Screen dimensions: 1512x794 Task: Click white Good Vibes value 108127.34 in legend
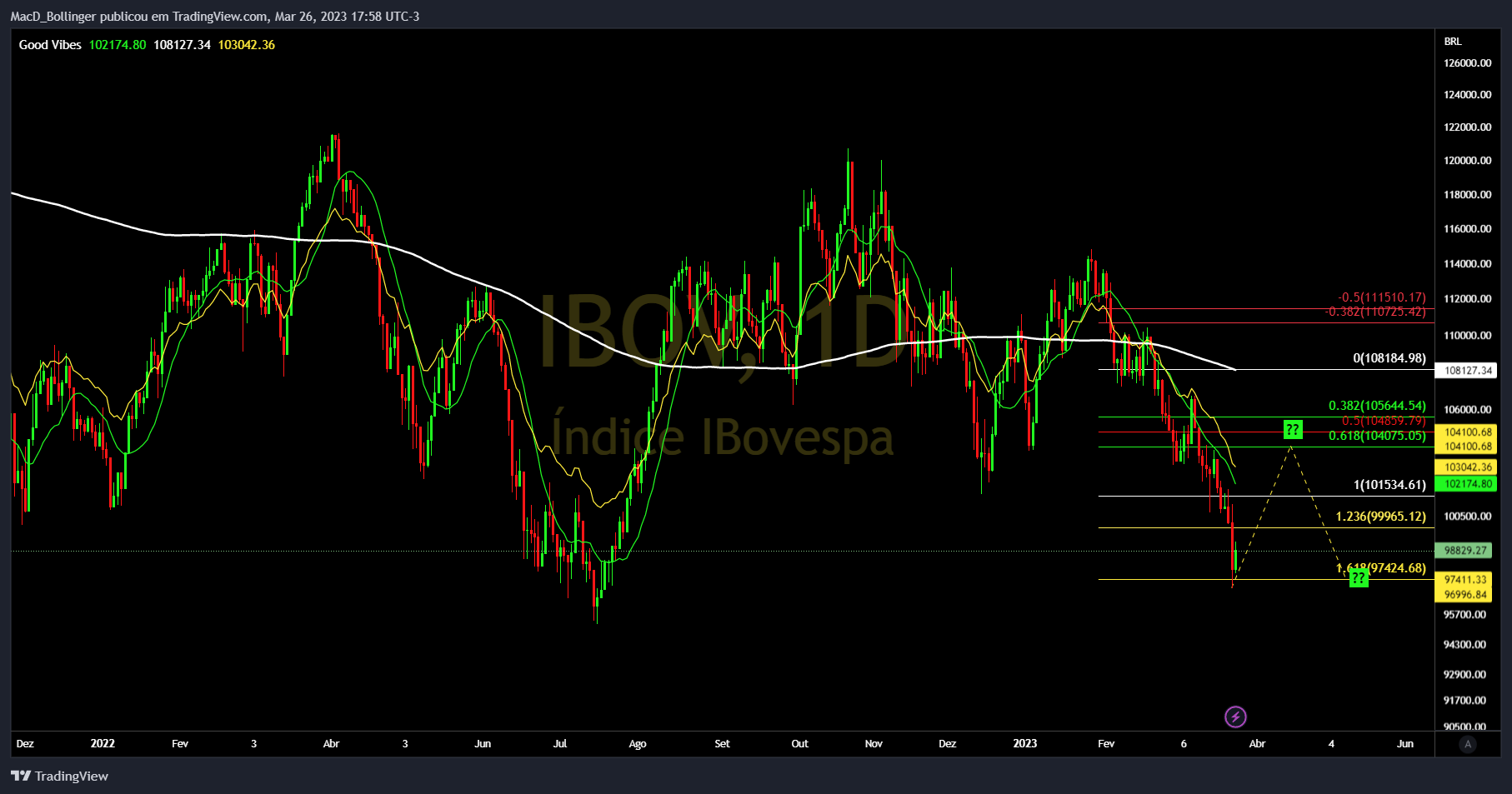182,45
